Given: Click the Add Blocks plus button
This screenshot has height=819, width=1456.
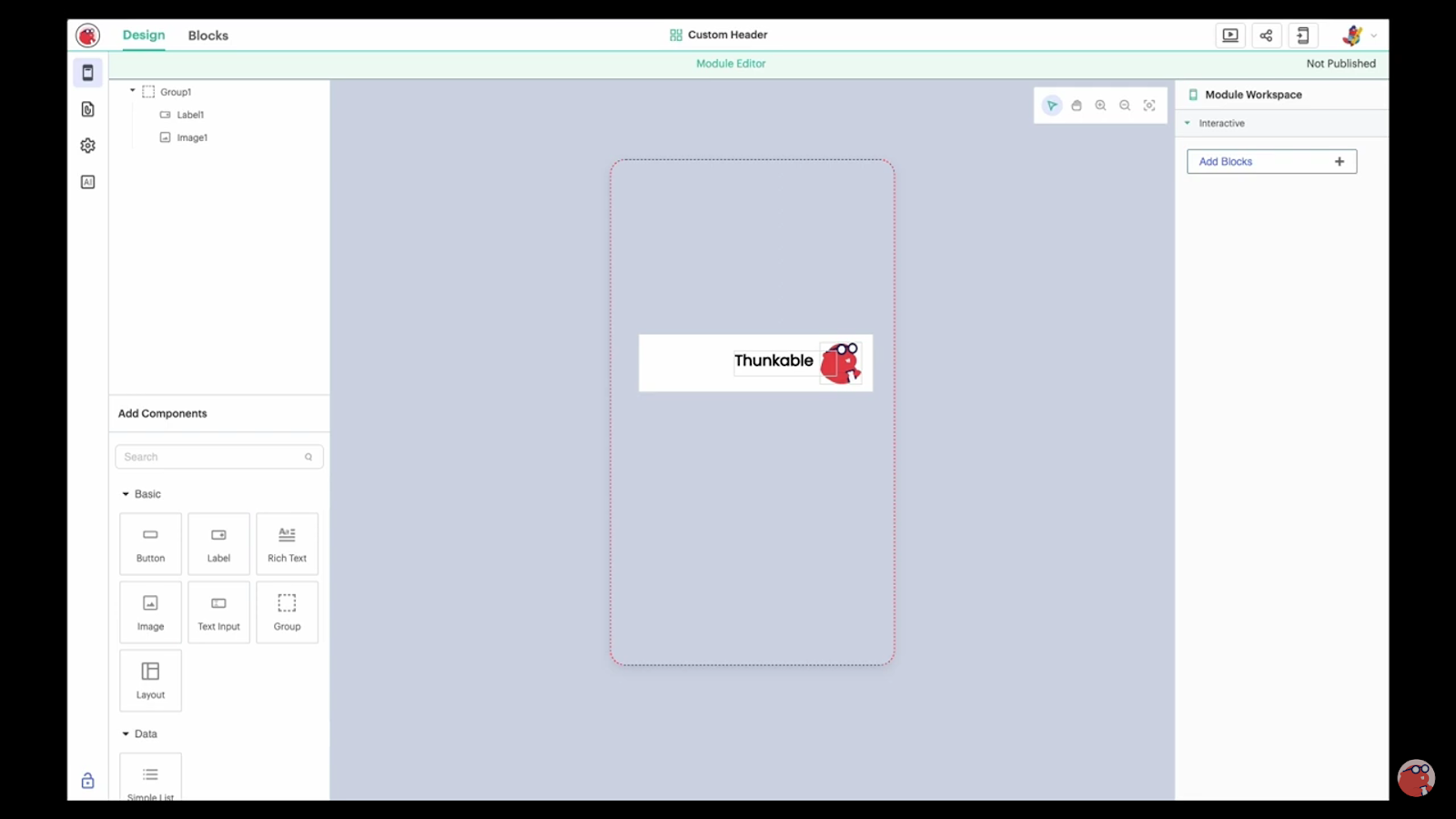Looking at the screenshot, I should 1339,161.
